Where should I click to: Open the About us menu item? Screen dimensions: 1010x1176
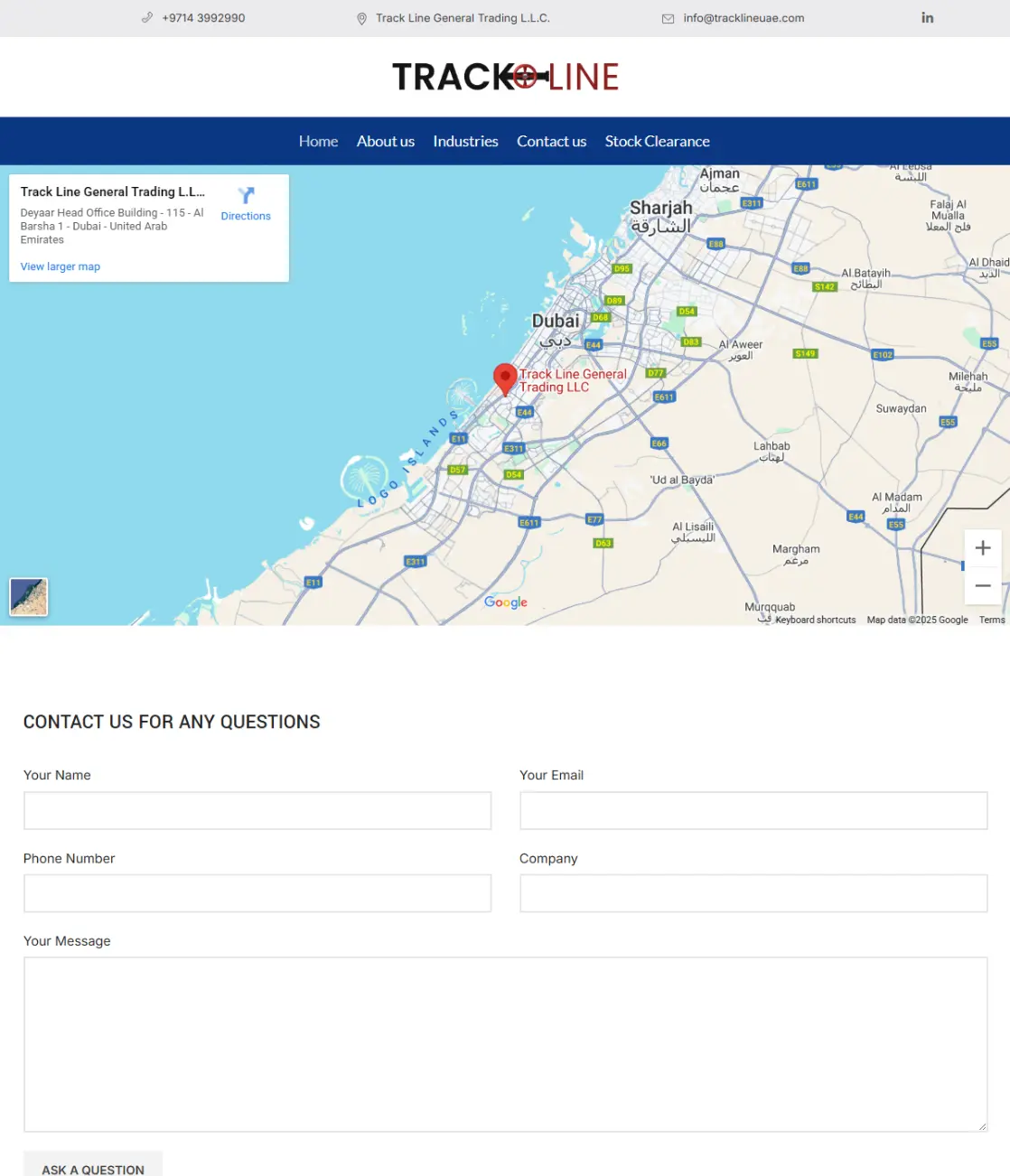click(386, 141)
